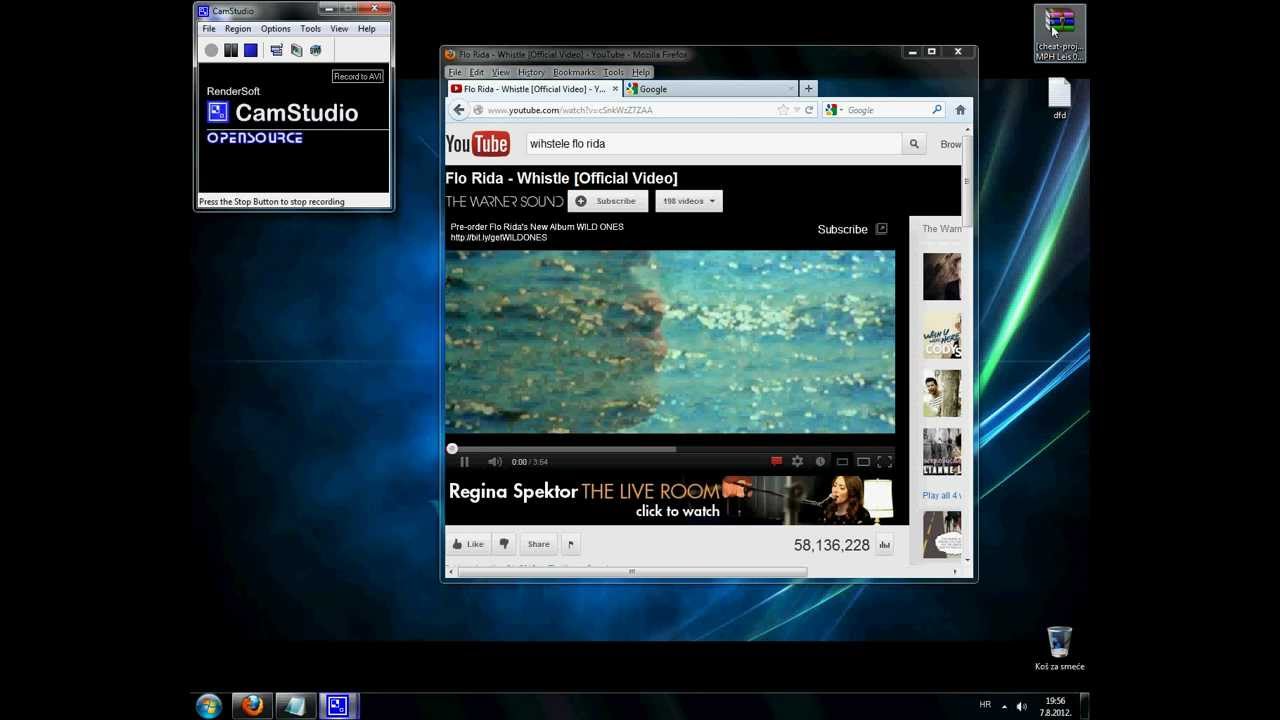Toggle the red annotations icon in player
Viewport: 1280px width, 720px height.
coord(776,462)
